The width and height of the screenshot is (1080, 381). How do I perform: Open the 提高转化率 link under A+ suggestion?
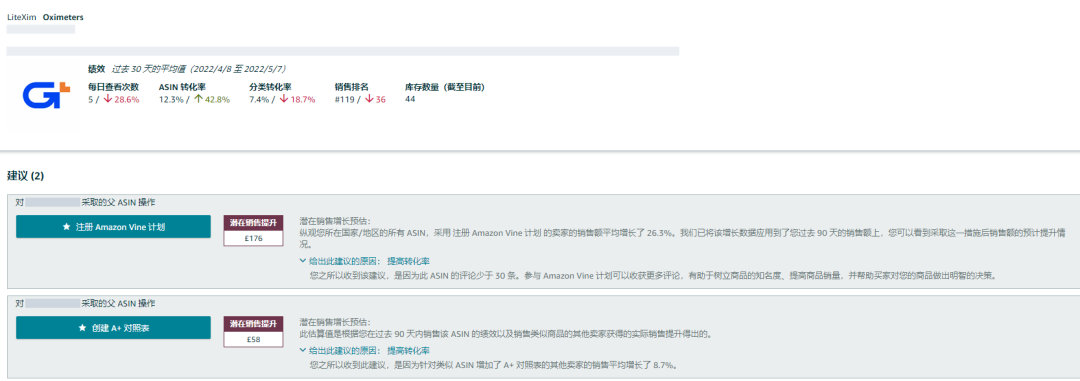(409, 350)
